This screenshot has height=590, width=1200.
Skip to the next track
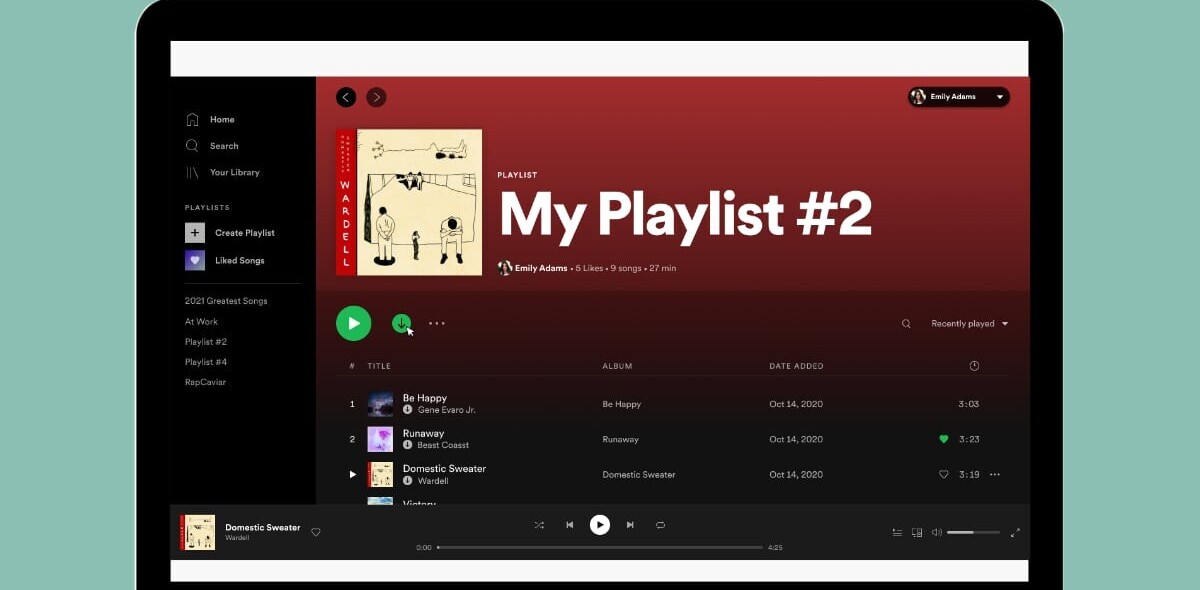[630, 525]
